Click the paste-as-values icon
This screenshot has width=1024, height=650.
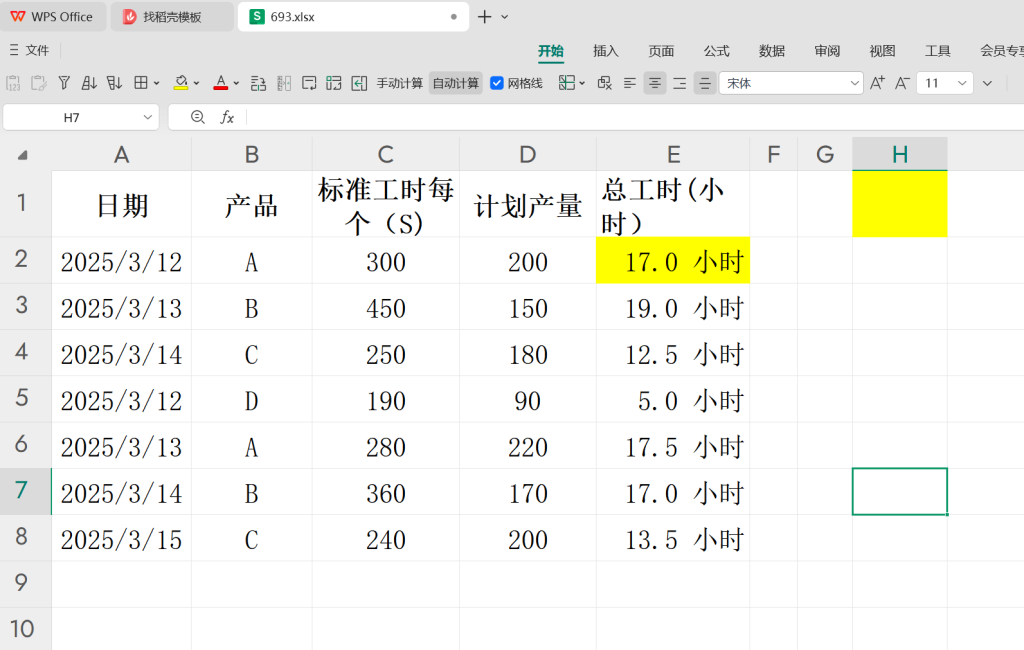13,83
